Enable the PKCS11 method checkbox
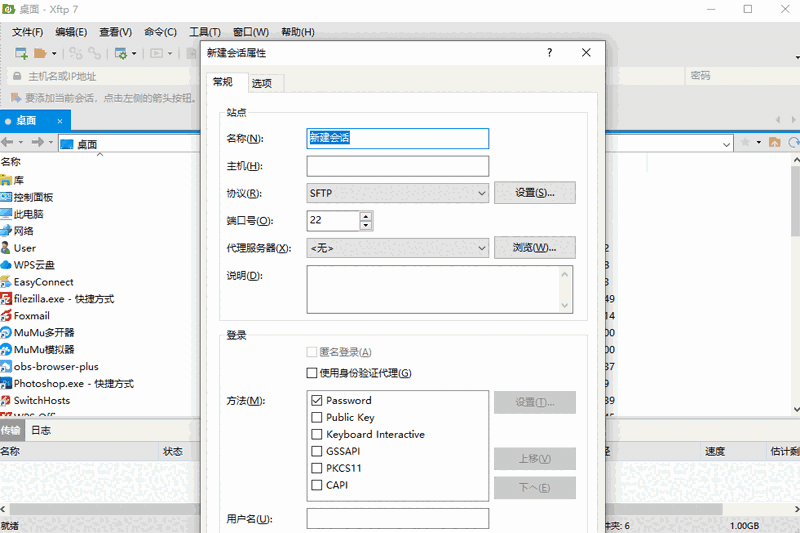The image size is (800, 533). [316, 468]
